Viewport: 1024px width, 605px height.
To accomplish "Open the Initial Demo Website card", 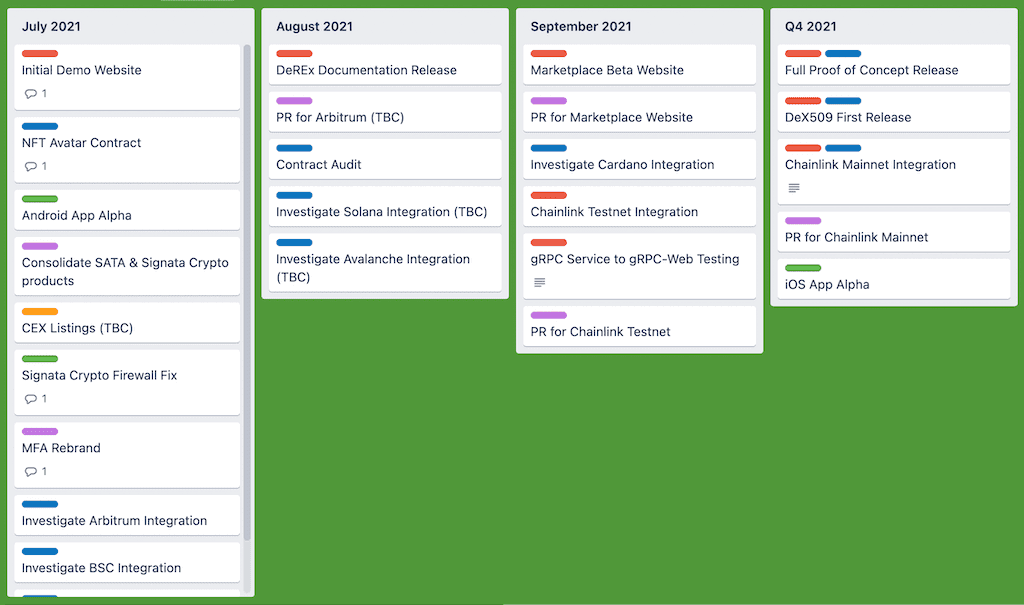I will pyautogui.click(x=127, y=77).
